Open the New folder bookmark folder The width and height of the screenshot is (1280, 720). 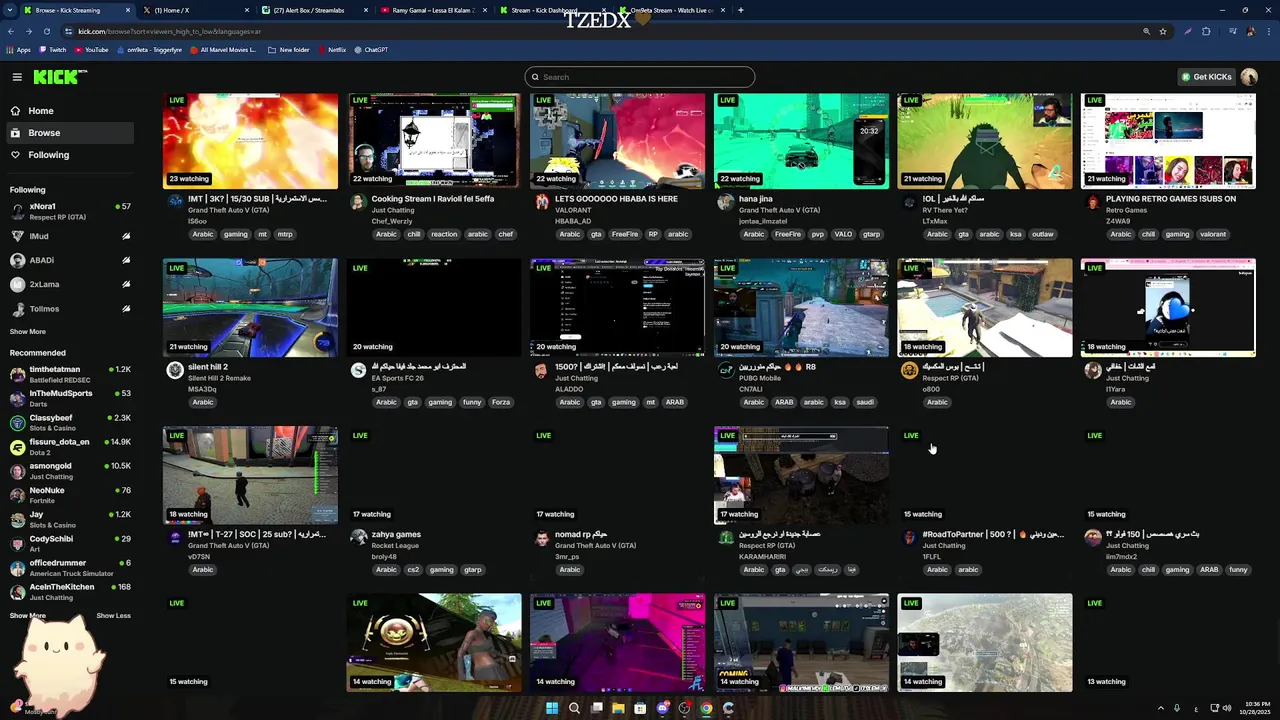tap(289, 50)
